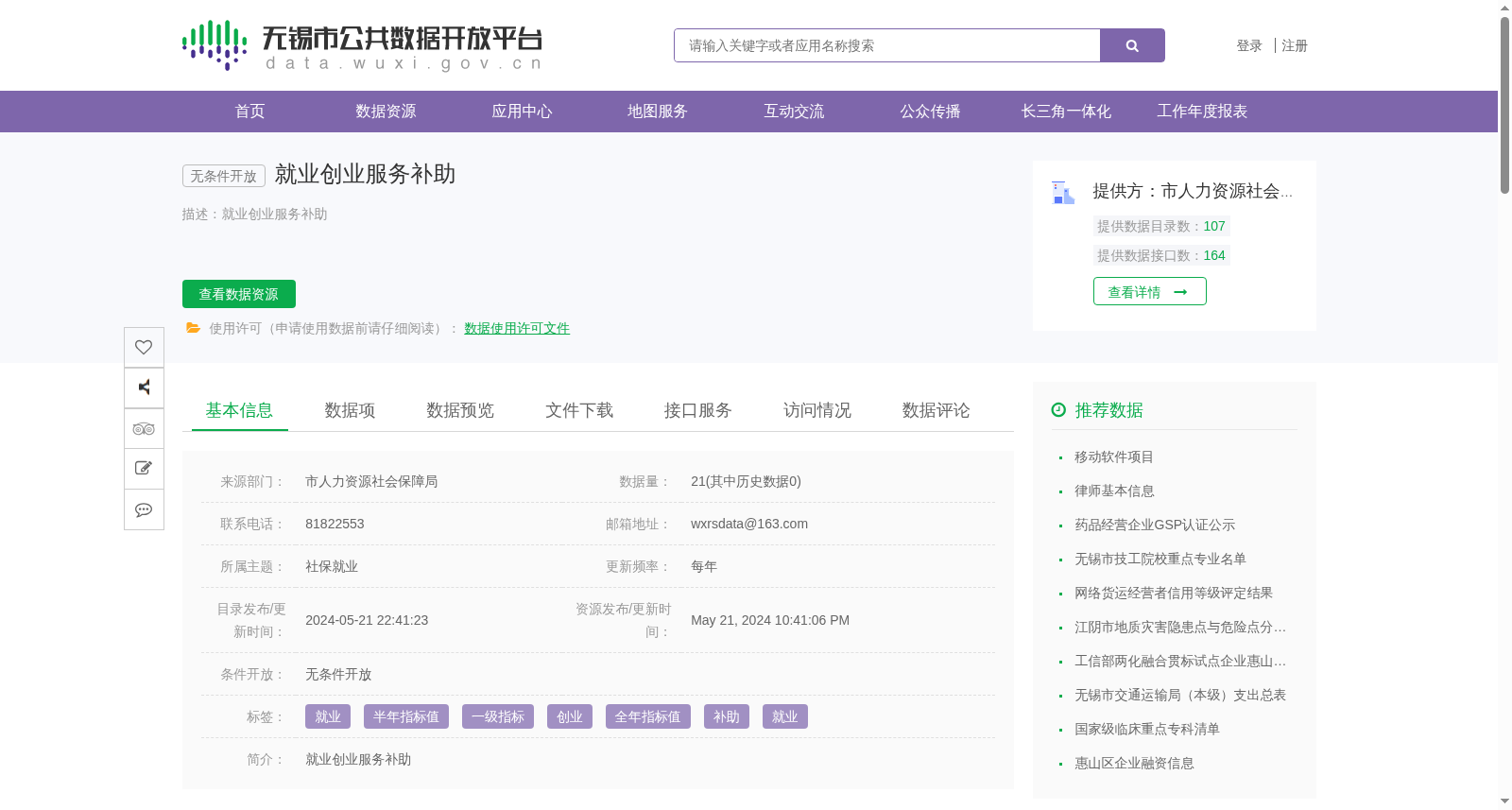Click the first 就业 tag

328,716
